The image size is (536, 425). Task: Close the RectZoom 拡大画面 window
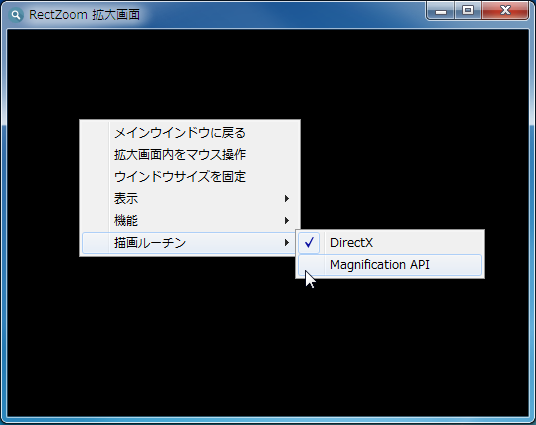coord(505,11)
